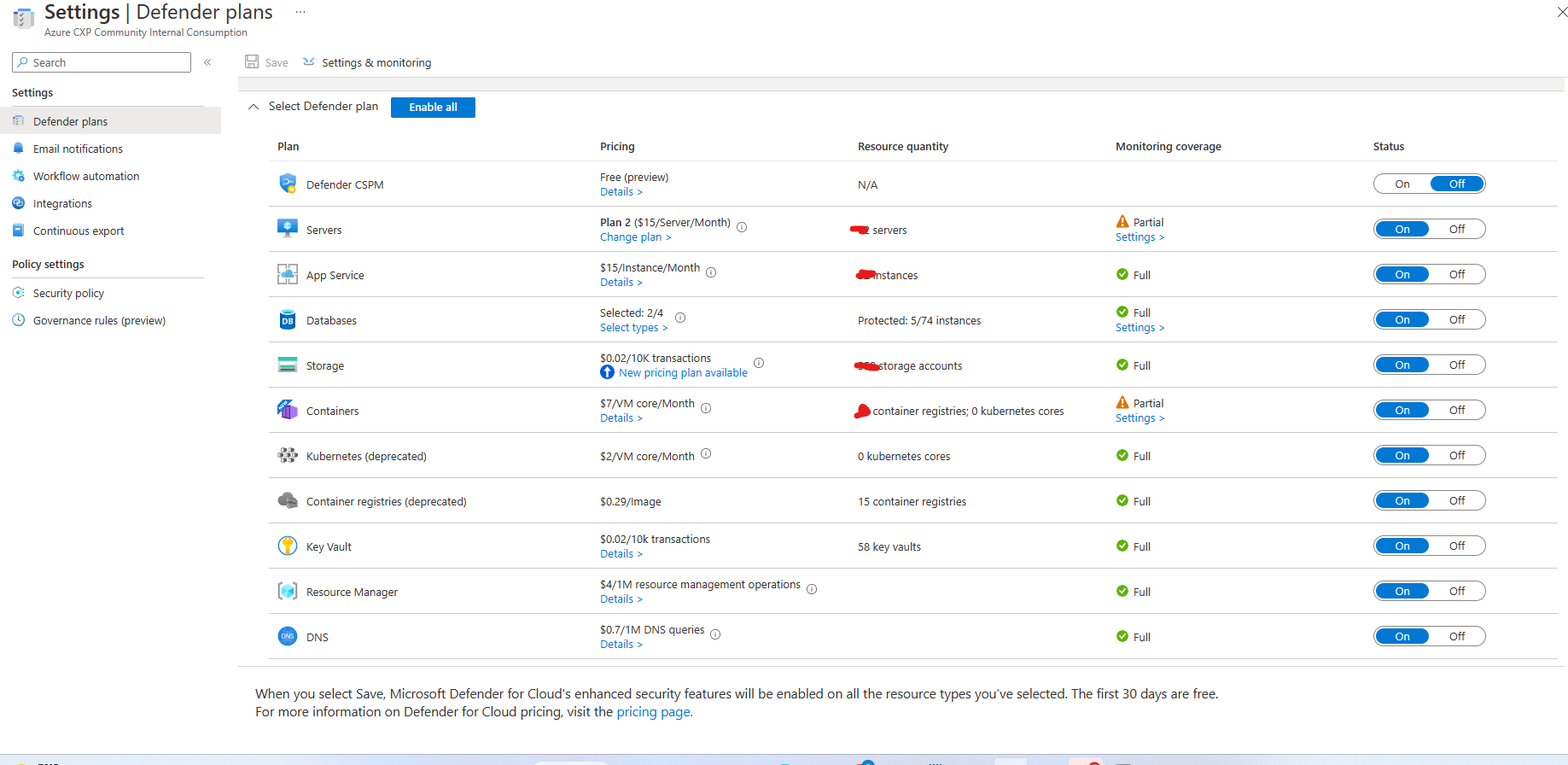Open Details for App Service pricing
The height and width of the screenshot is (765, 1568).
[621, 283]
